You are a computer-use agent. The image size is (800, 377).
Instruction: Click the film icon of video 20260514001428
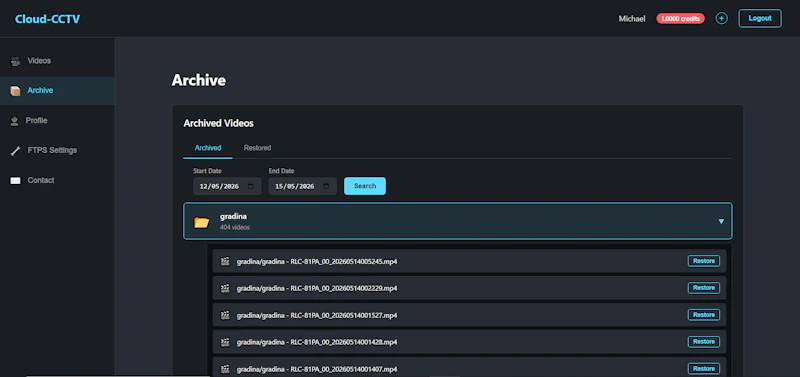click(224, 342)
